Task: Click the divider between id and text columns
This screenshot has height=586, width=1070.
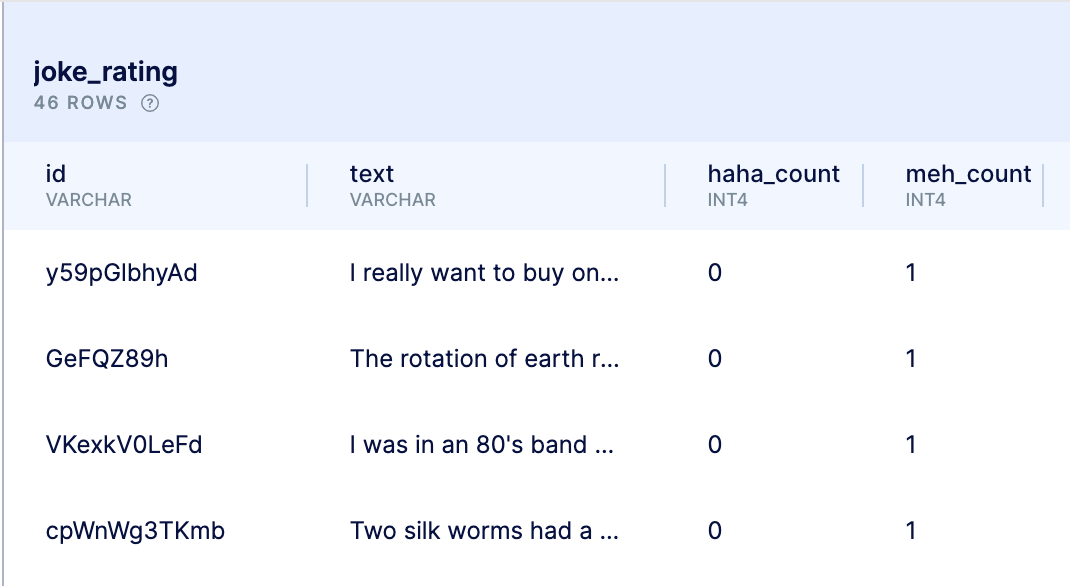Action: pos(307,185)
